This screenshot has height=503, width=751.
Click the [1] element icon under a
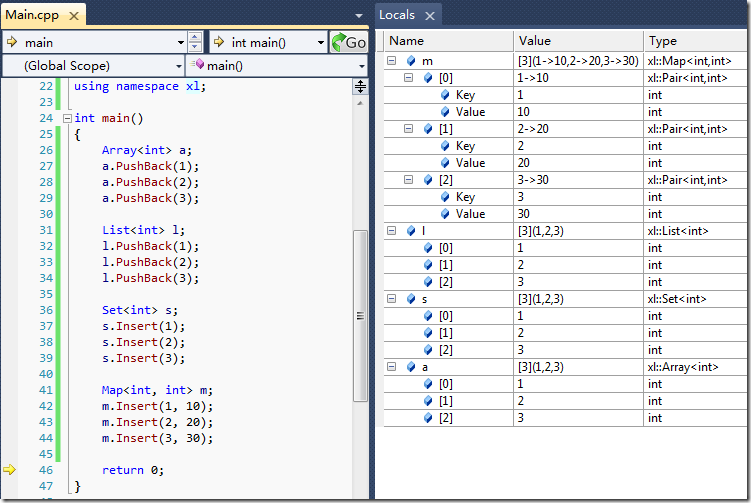tap(428, 401)
